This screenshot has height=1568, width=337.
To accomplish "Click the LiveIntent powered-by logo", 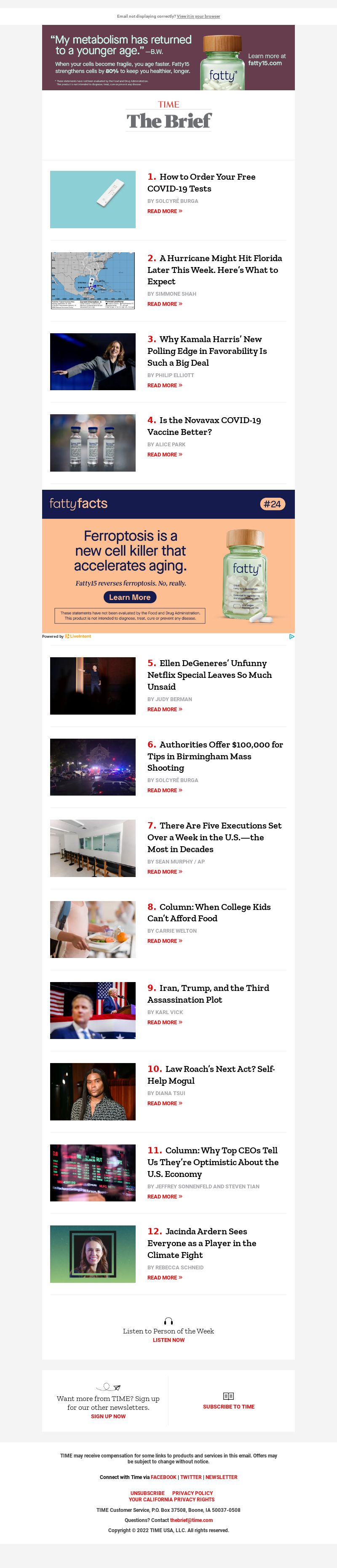I will [x=78, y=637].
